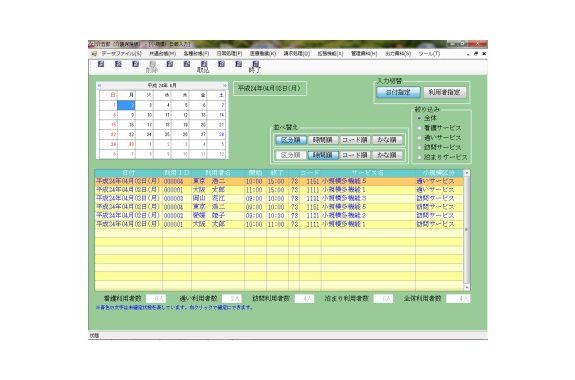The height and width of the screenshot is (380, 575).
Task: Open the データファイル(S) menu
Action: (121, 54)
